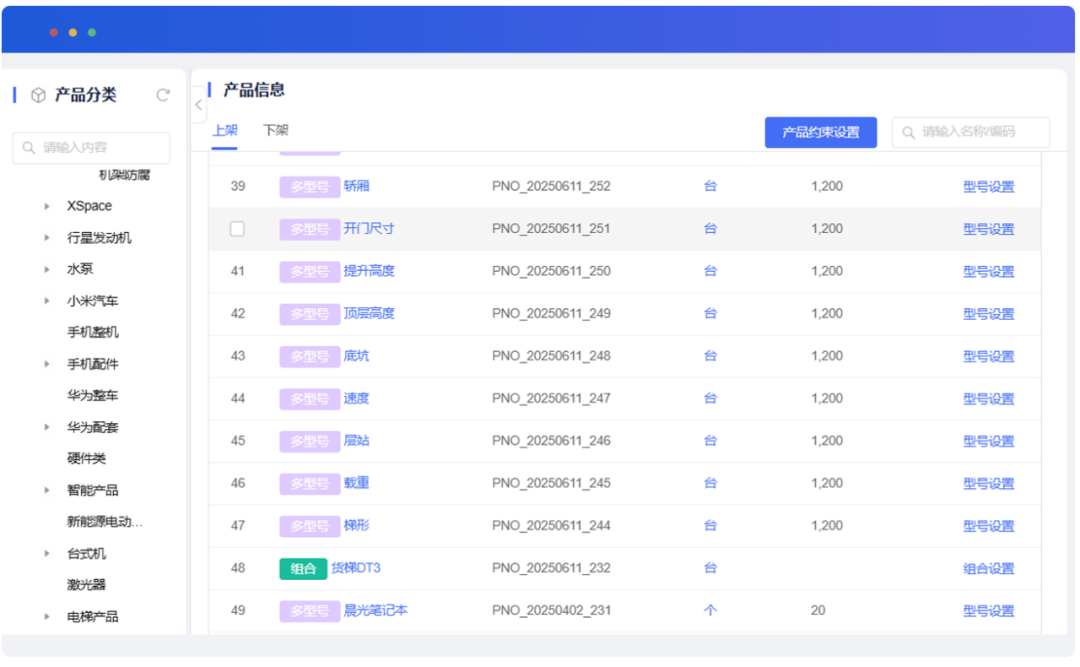Expand the 小米汽车 category
This screenshot has height=667, width=1080.
(x=47, y=301)
